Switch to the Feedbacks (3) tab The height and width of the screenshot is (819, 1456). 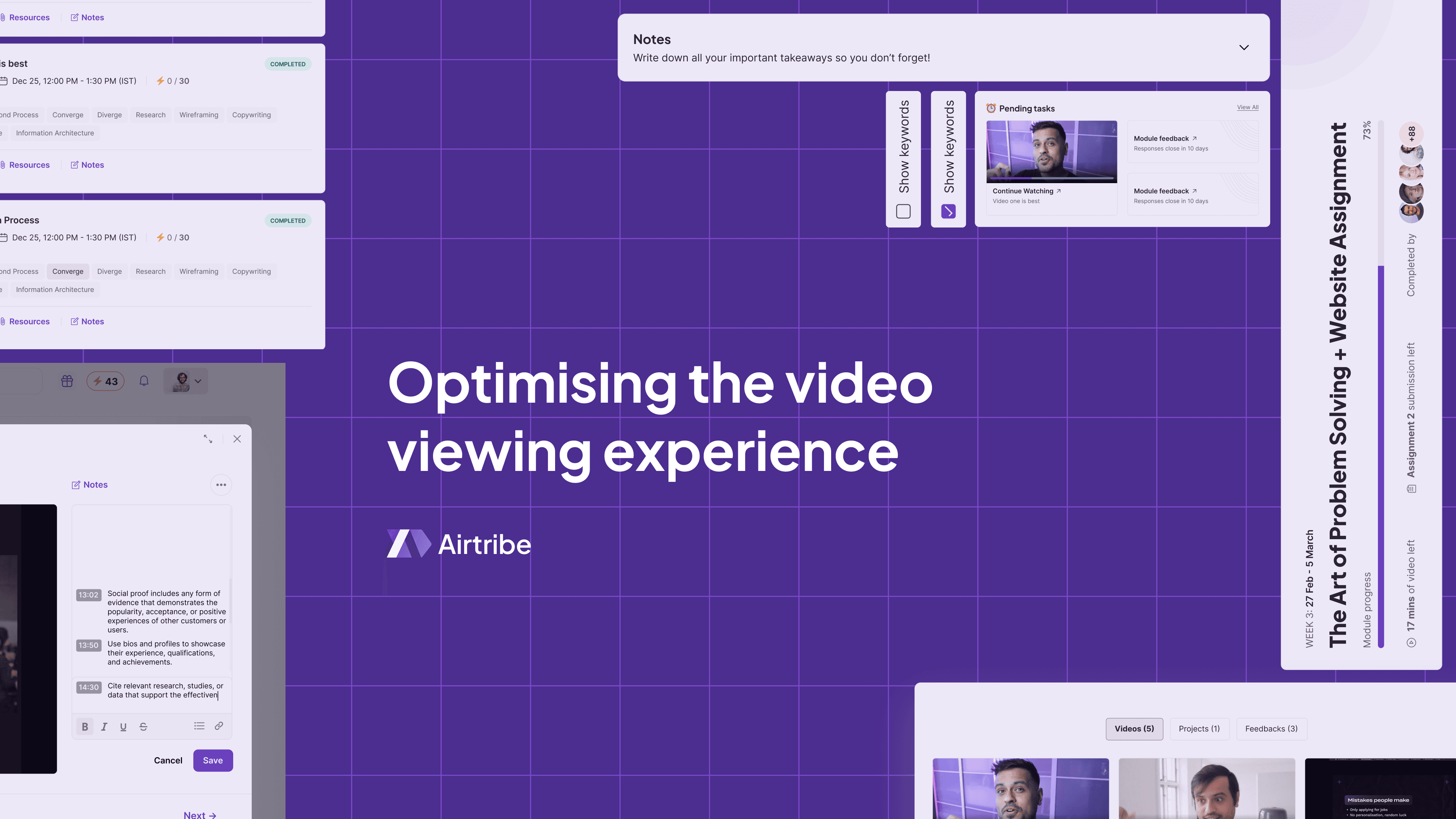(1271, 729)
